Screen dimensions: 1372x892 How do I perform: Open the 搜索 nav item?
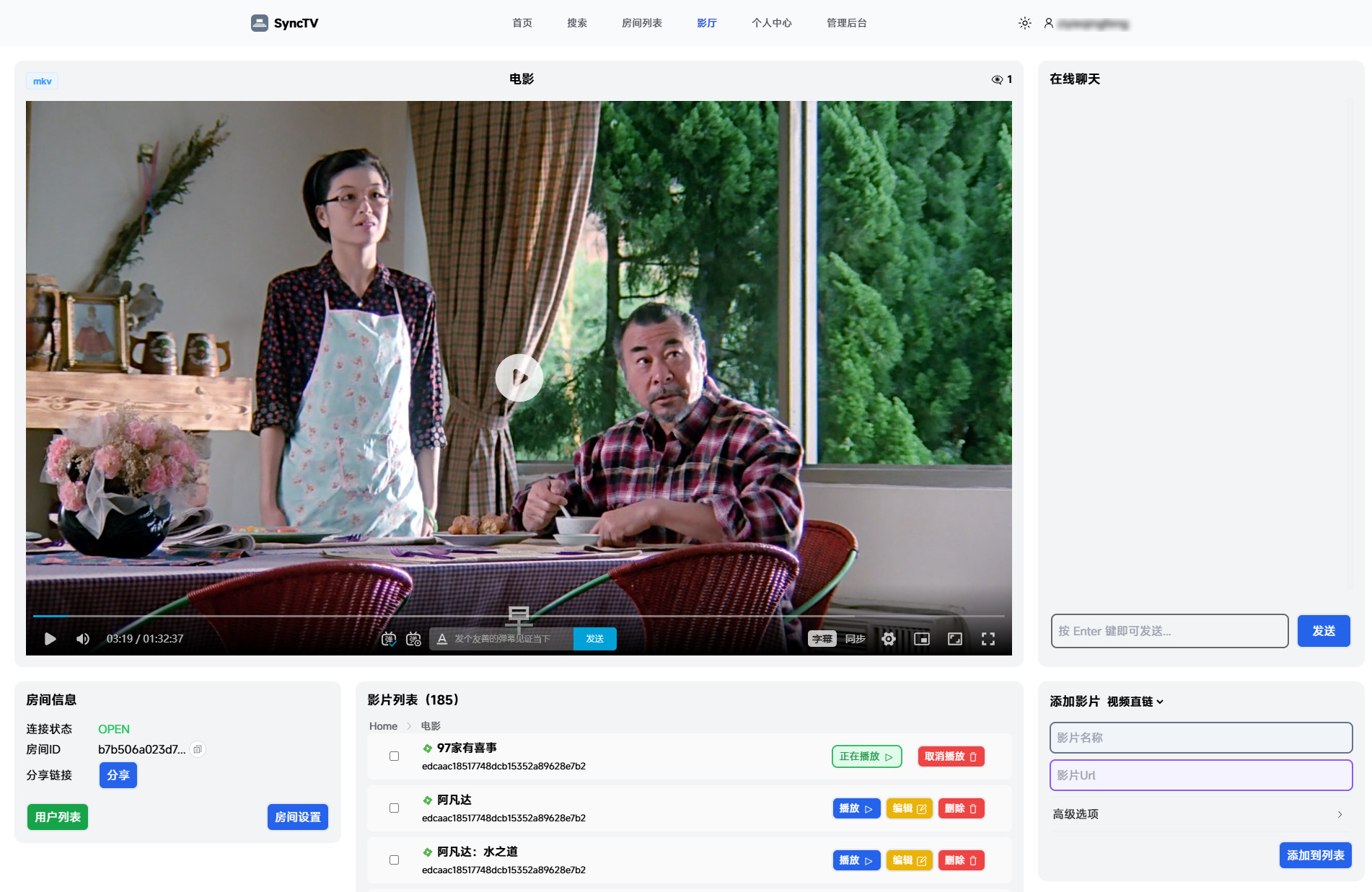tap(577, 23)
